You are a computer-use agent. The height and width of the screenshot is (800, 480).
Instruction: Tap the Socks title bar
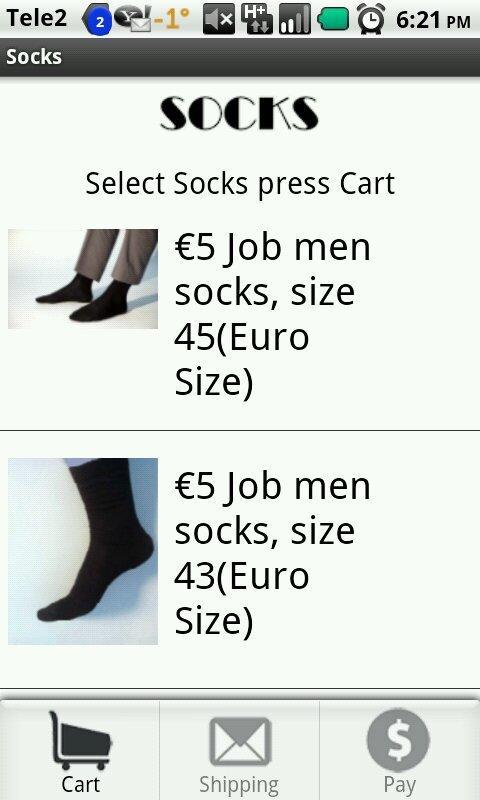click(x=240, y=57)
